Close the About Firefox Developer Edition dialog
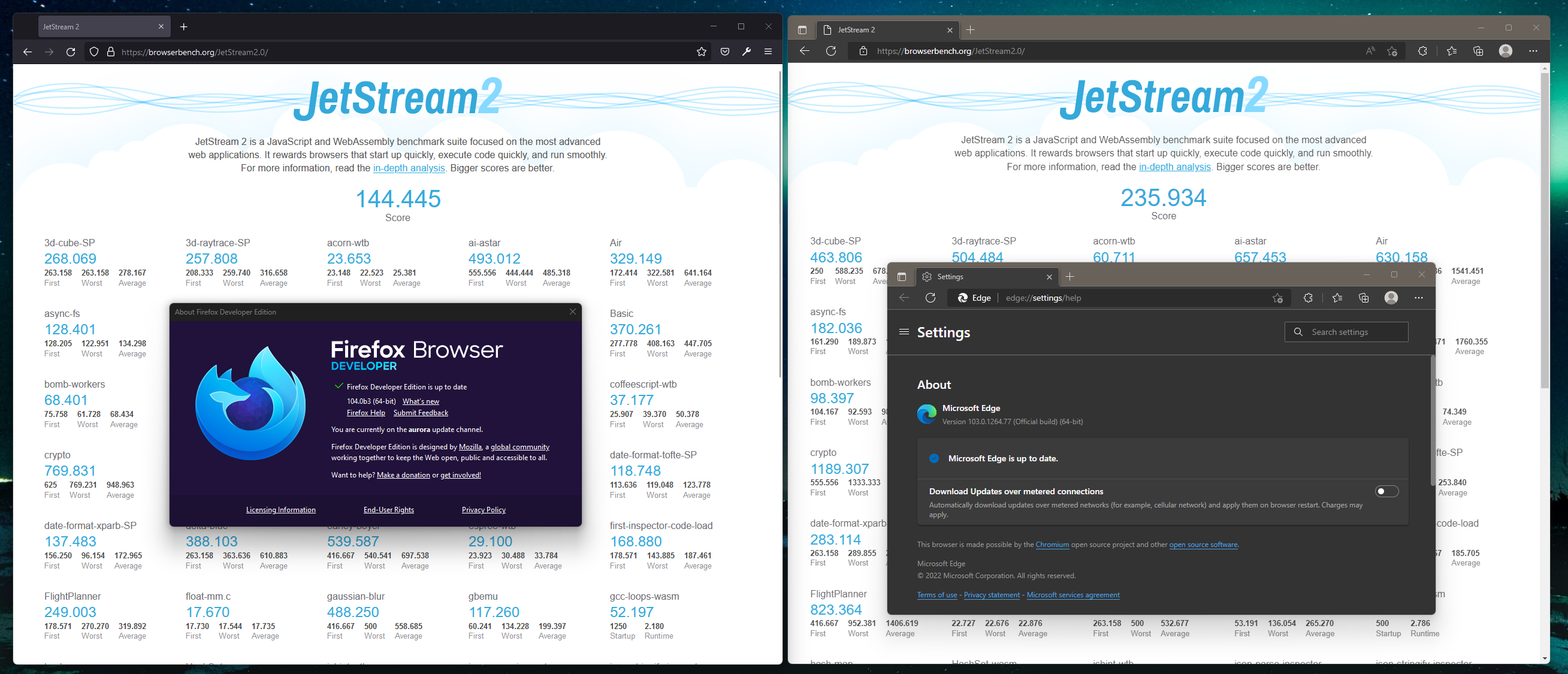Image resolution: width=1568 pixels, height=674 pixels. 573,312
